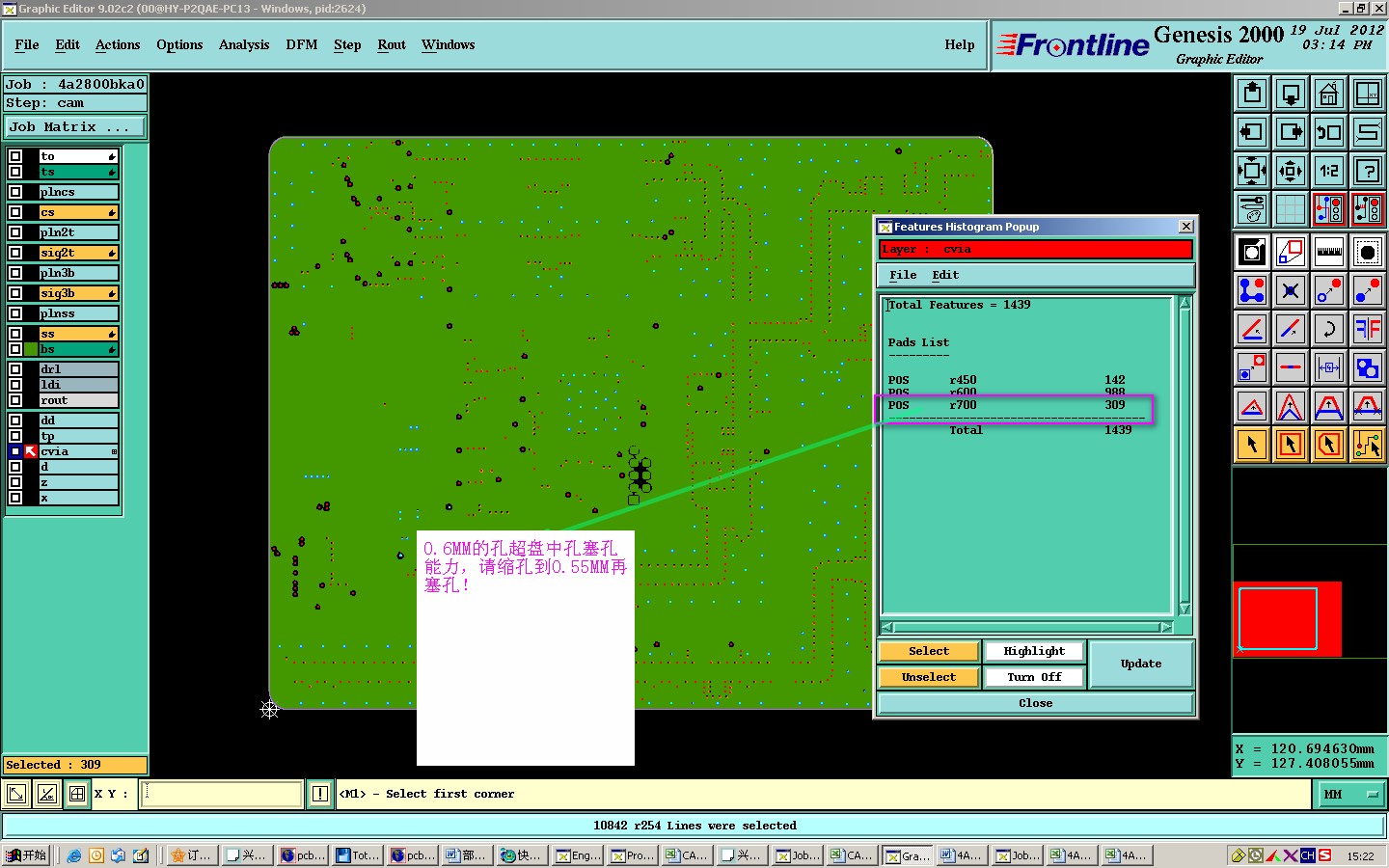The width and height of the screenshot is (1389, 868).
Task: Open the Rout menu
Action: [x=392, y=45]
